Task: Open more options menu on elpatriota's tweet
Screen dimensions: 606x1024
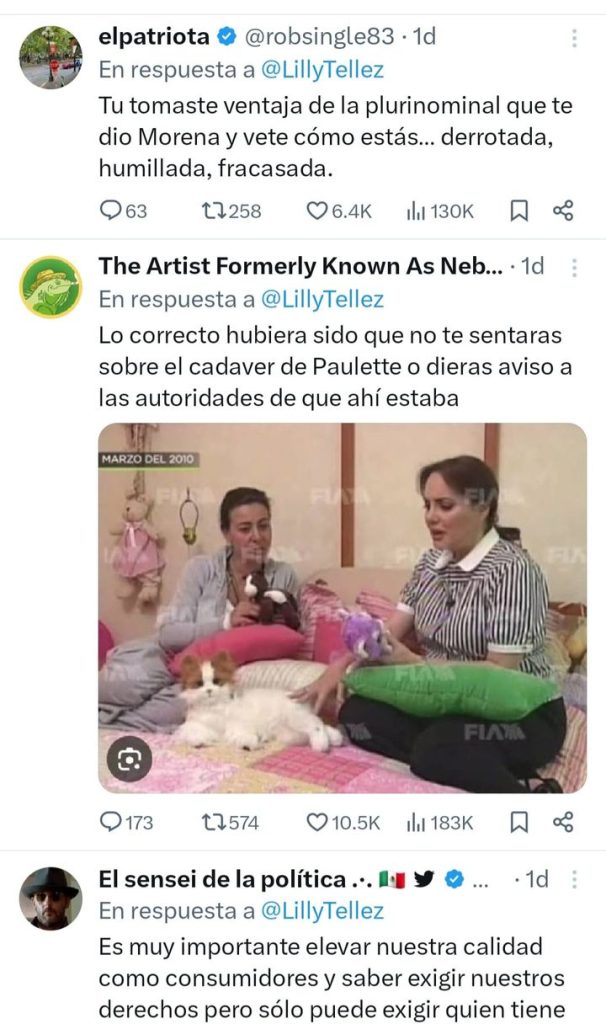Action: [x=575, y=37]
